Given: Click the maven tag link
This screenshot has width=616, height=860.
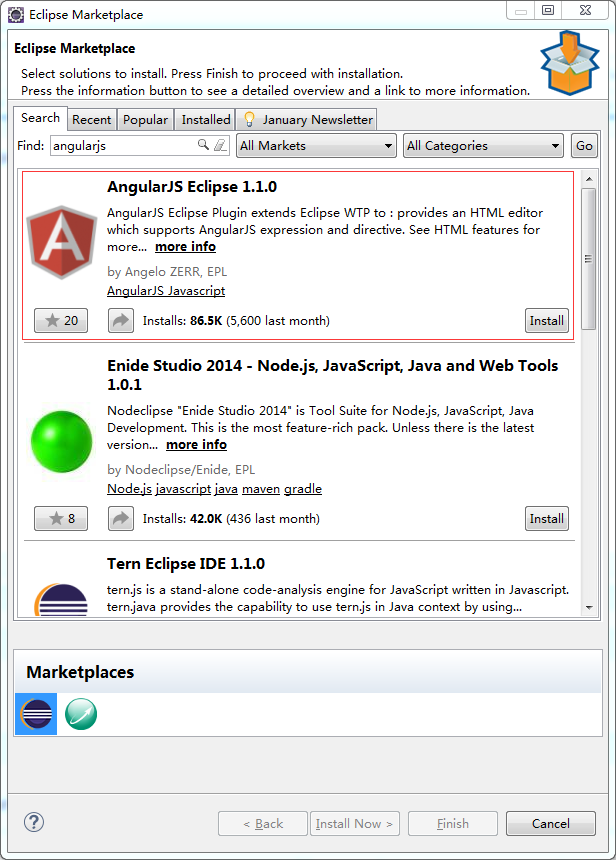Looking at the screenshot, I should pos(261,489).
